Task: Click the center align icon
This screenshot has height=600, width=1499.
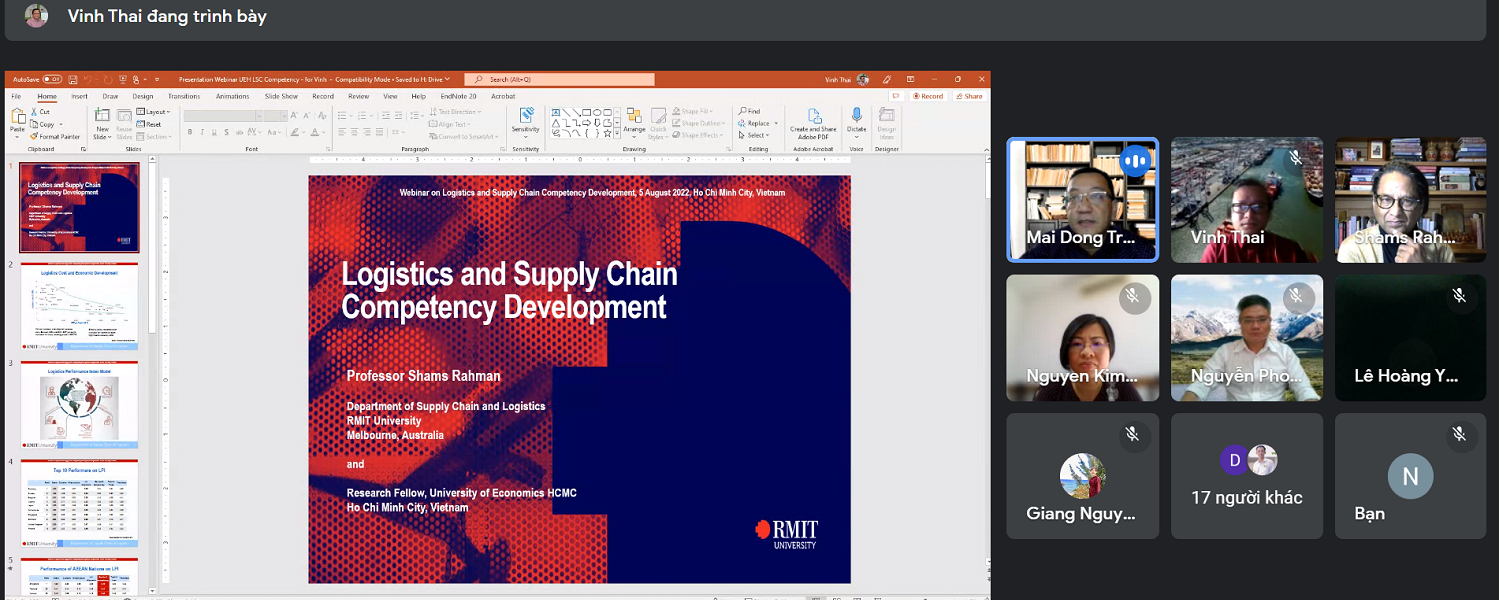Action: [355, 132]
